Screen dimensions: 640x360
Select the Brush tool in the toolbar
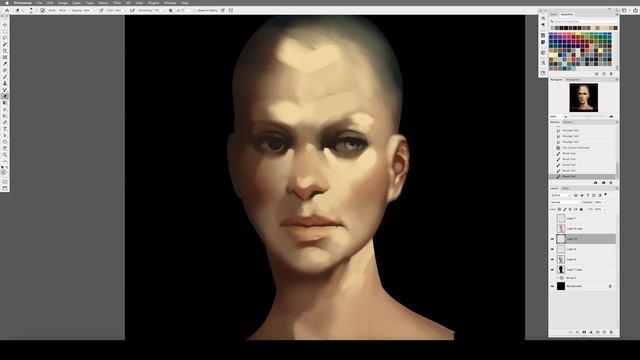click(5, 77)
